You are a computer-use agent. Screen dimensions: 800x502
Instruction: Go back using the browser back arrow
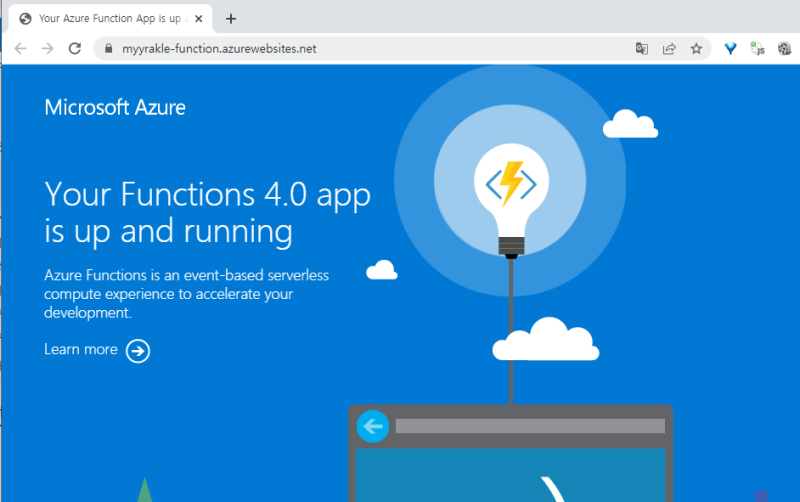(20, 48)
